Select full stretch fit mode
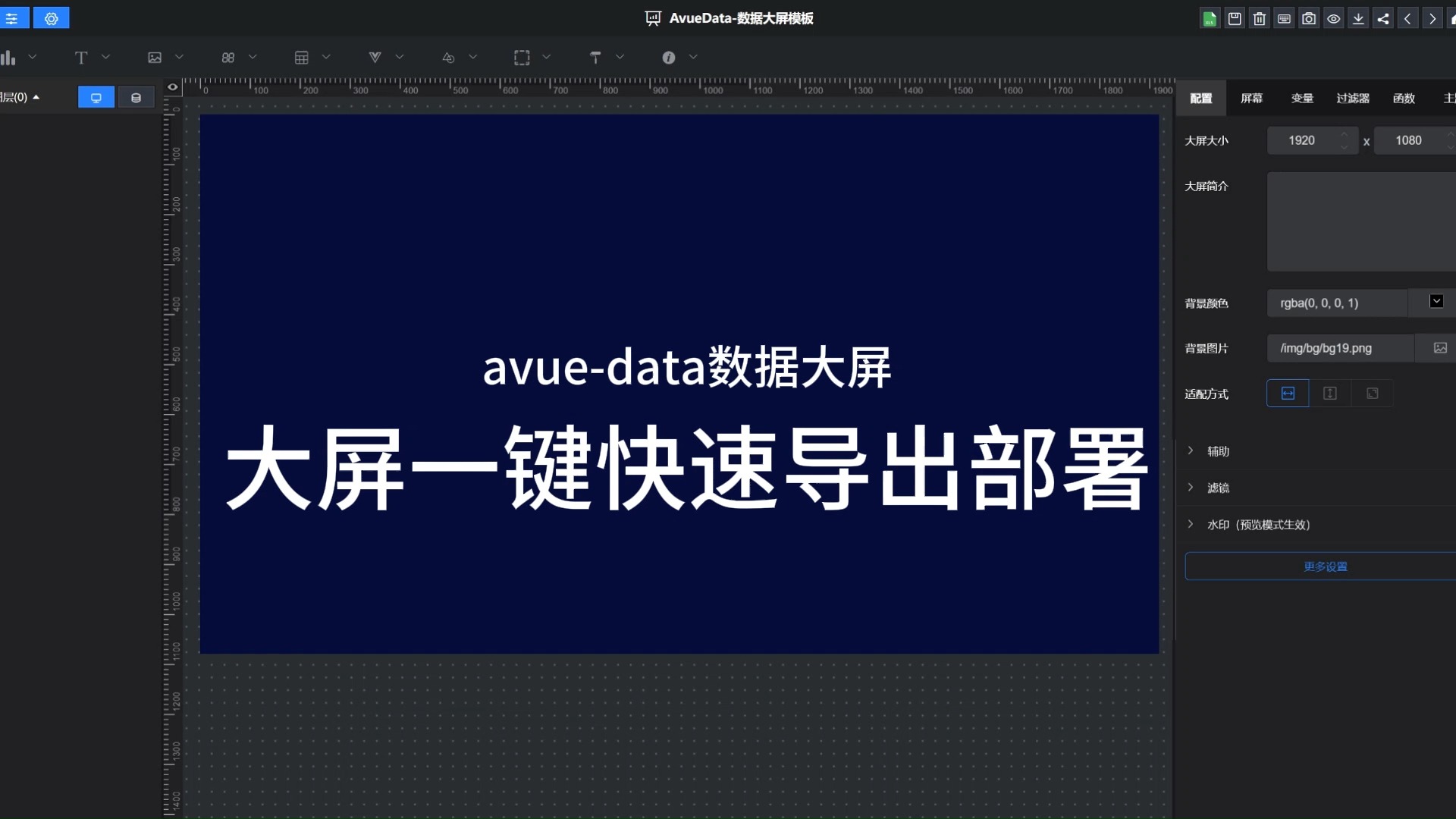 pos(1373,394)
